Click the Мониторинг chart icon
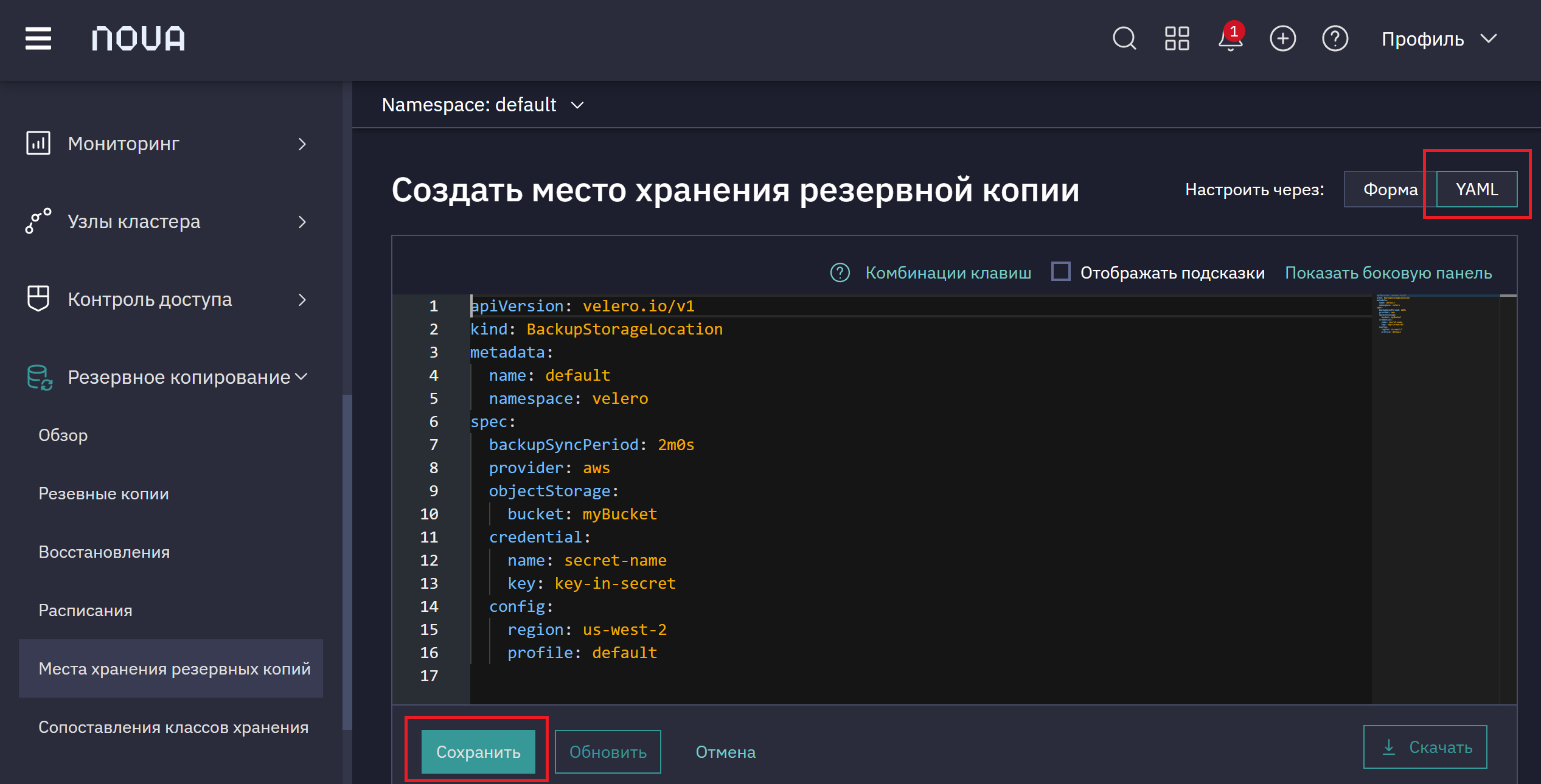Image resolution: width=1541 pixels, height=784 pixels. click(x=38, y=144)
